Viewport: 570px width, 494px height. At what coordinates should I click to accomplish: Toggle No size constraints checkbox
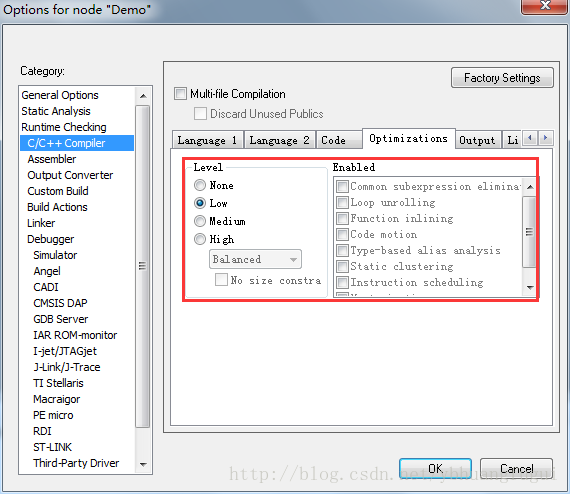click(x=221, y=280)
